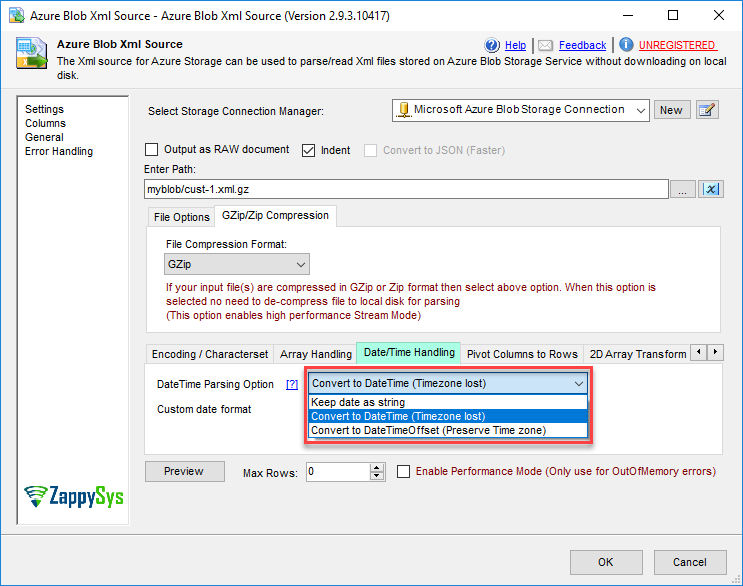
Task: Click the Preview button
Action: (184, 471)
